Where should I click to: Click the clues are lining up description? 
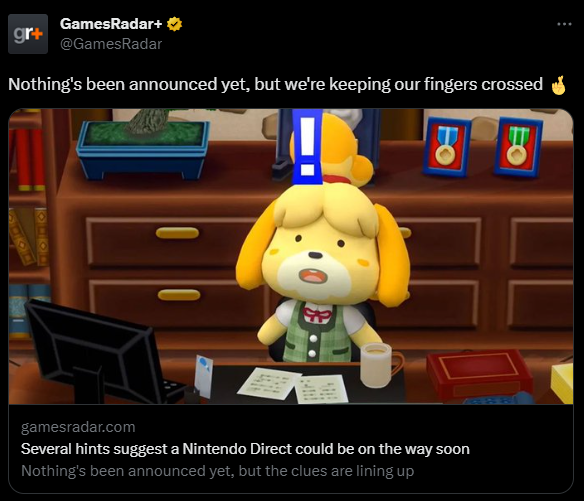click(x=218, y=471)
